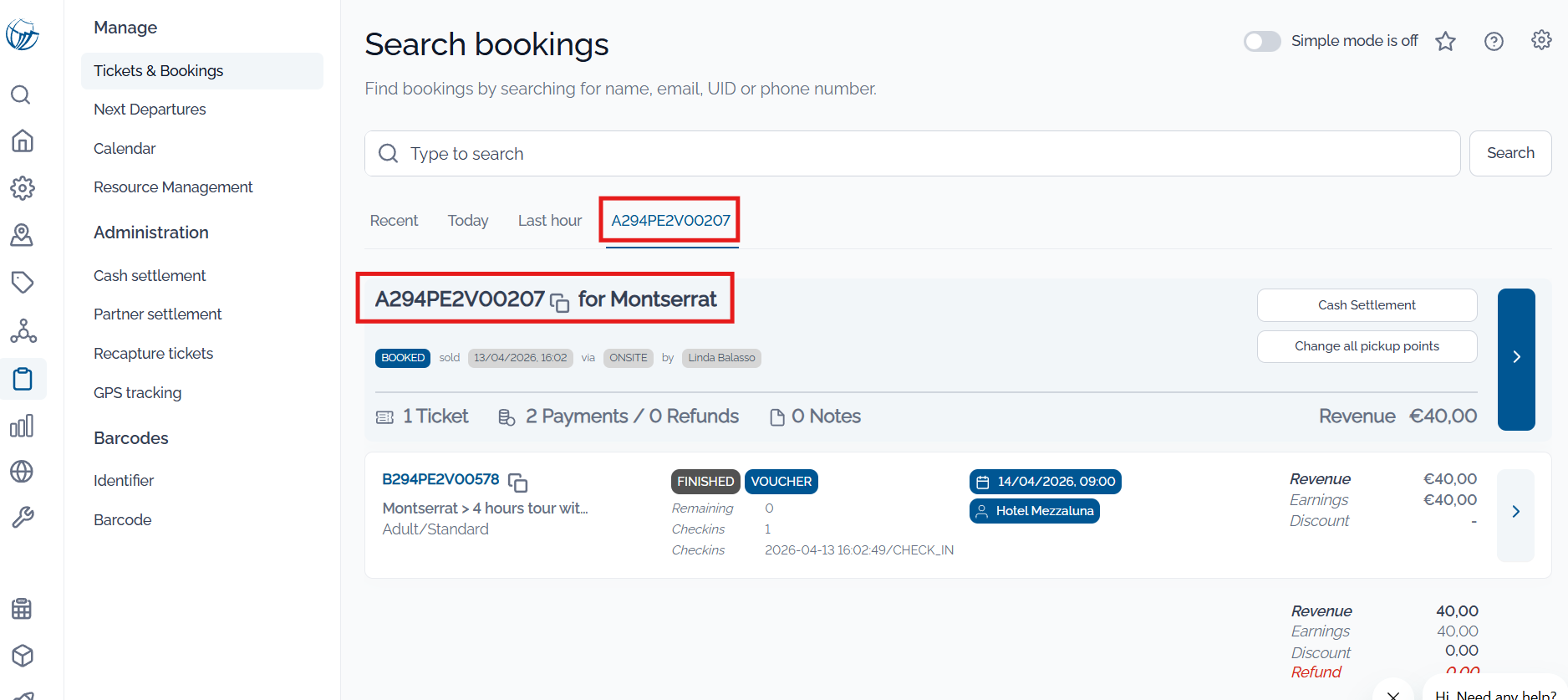
Task: Toggle Simple mode switch
Action: coord(1262,41)
